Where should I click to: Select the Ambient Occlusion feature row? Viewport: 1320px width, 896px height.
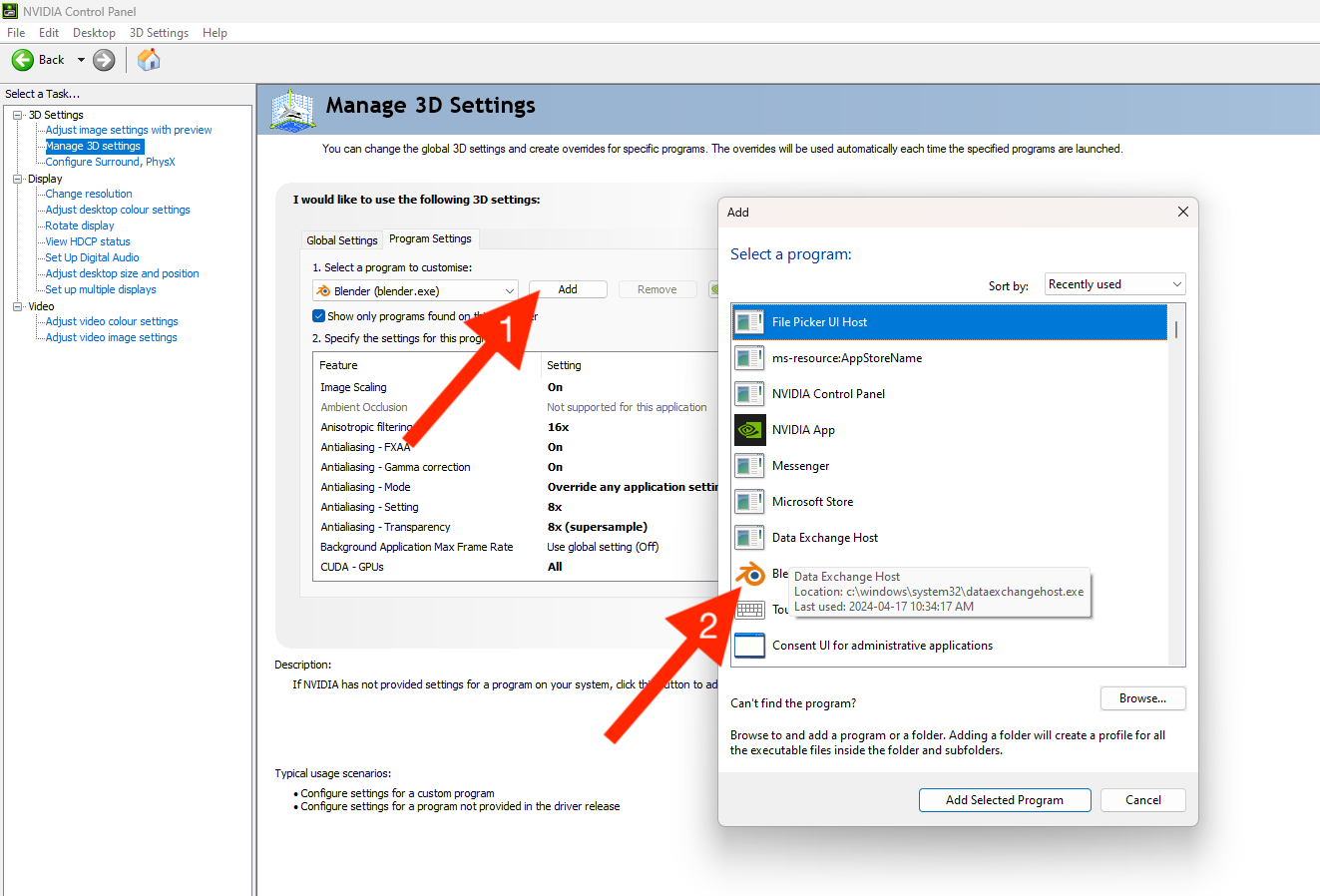pyautogui.click(x=516, y=407)
